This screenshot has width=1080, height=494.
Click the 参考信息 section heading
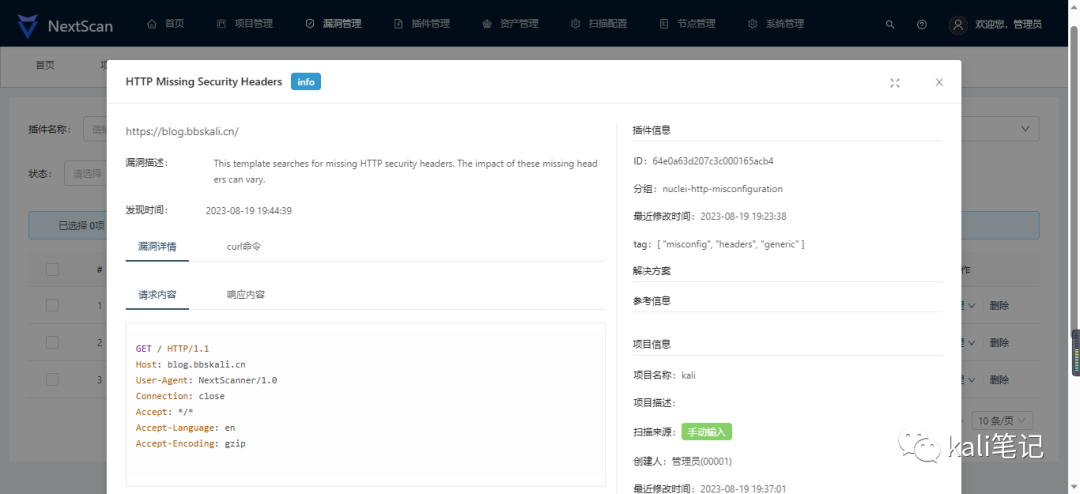click(652, 301)
